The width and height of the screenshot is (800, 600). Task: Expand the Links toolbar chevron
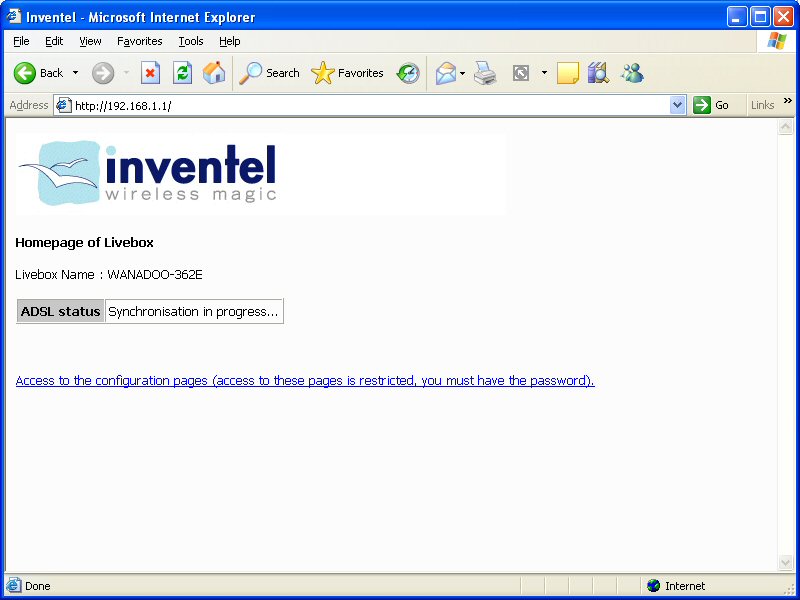coord(788,101)
